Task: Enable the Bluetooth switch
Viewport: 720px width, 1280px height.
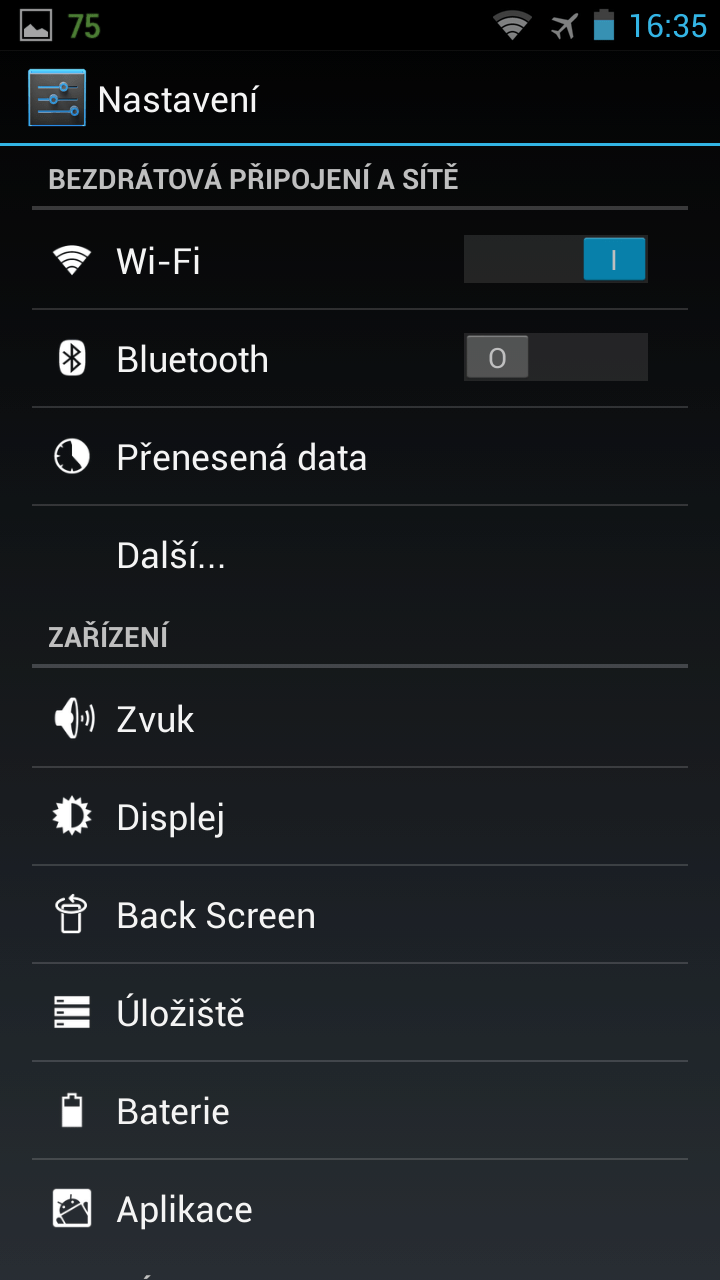Action: click(x=556, y=358)
